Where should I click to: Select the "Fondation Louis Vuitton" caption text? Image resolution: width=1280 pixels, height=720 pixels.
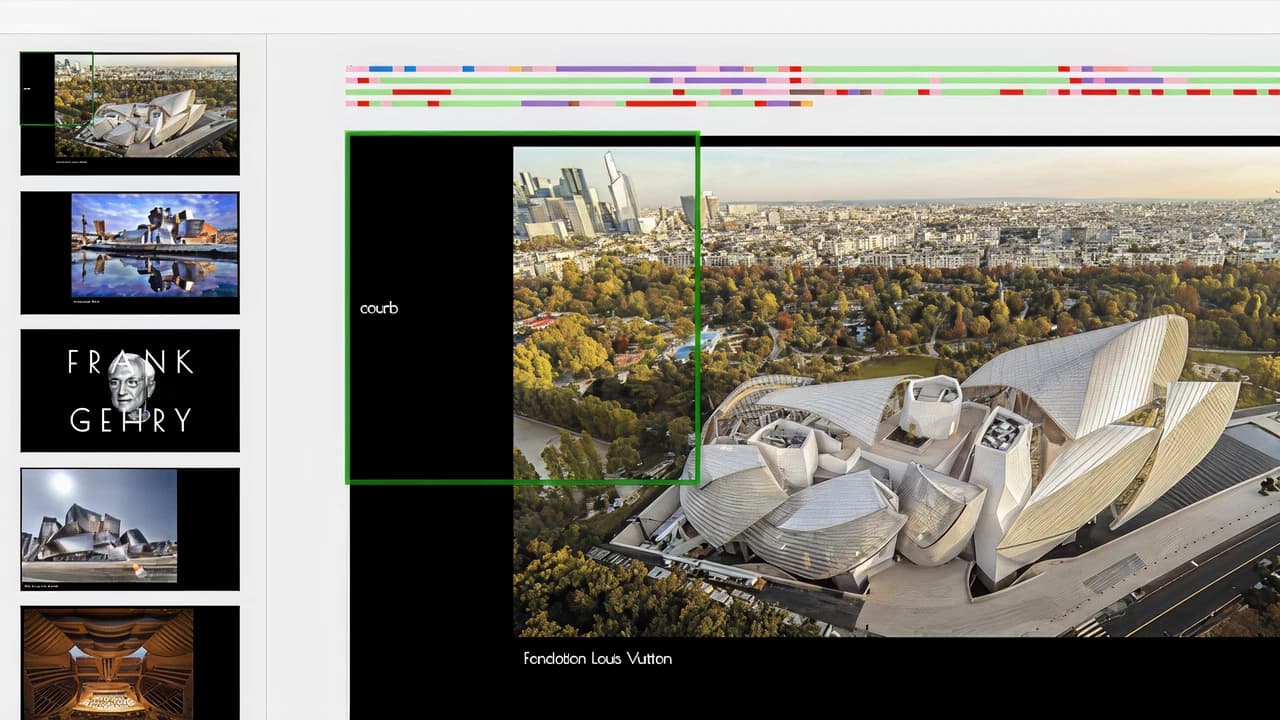click(x=597, y=658)
